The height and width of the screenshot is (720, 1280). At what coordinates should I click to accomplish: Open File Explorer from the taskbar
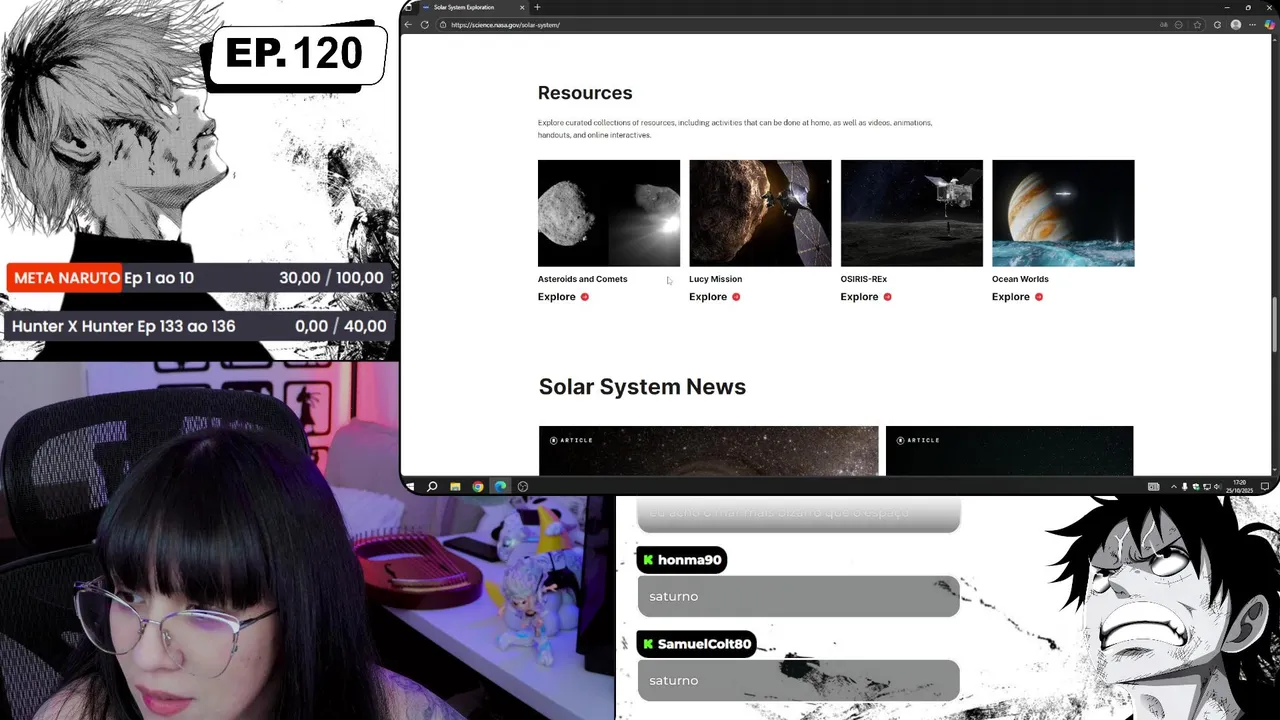pos(455,487)
